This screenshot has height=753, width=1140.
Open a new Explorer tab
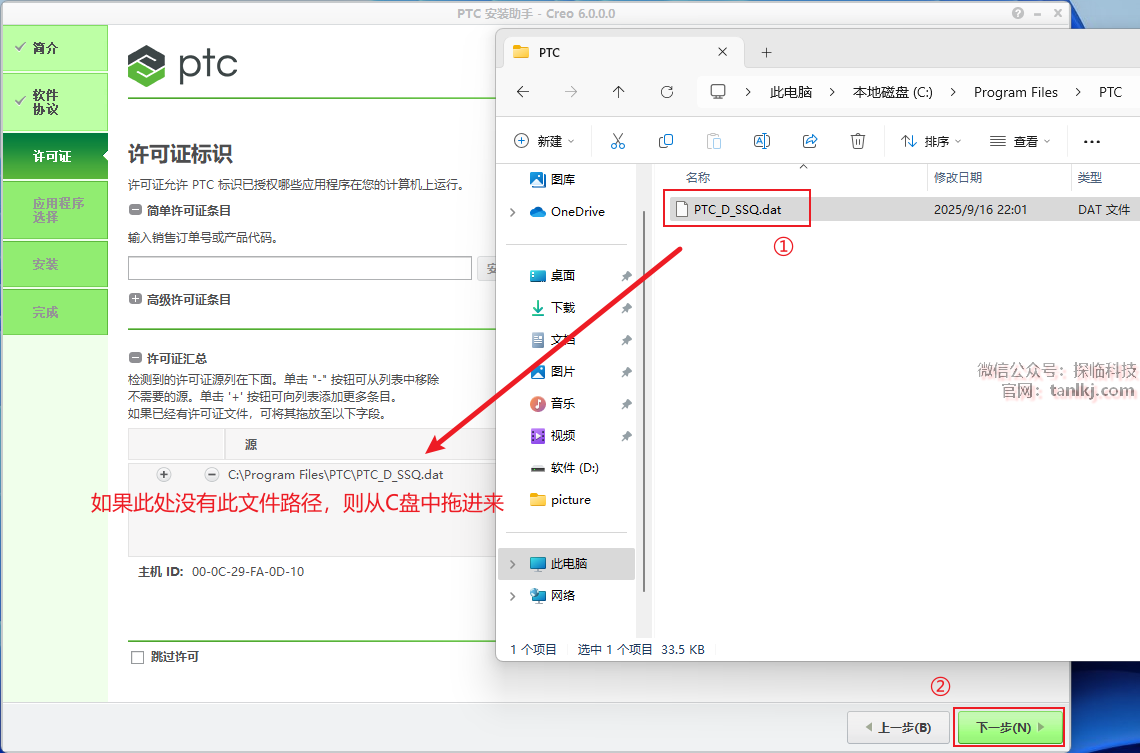[x=766, y=52]
